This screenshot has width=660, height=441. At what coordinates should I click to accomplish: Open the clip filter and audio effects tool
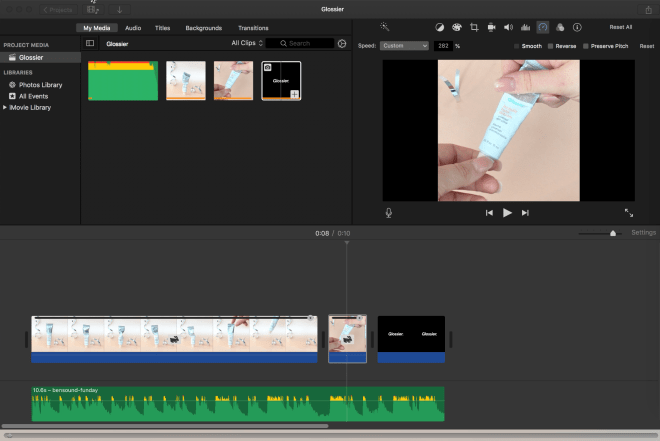click(x=560, y=27)
